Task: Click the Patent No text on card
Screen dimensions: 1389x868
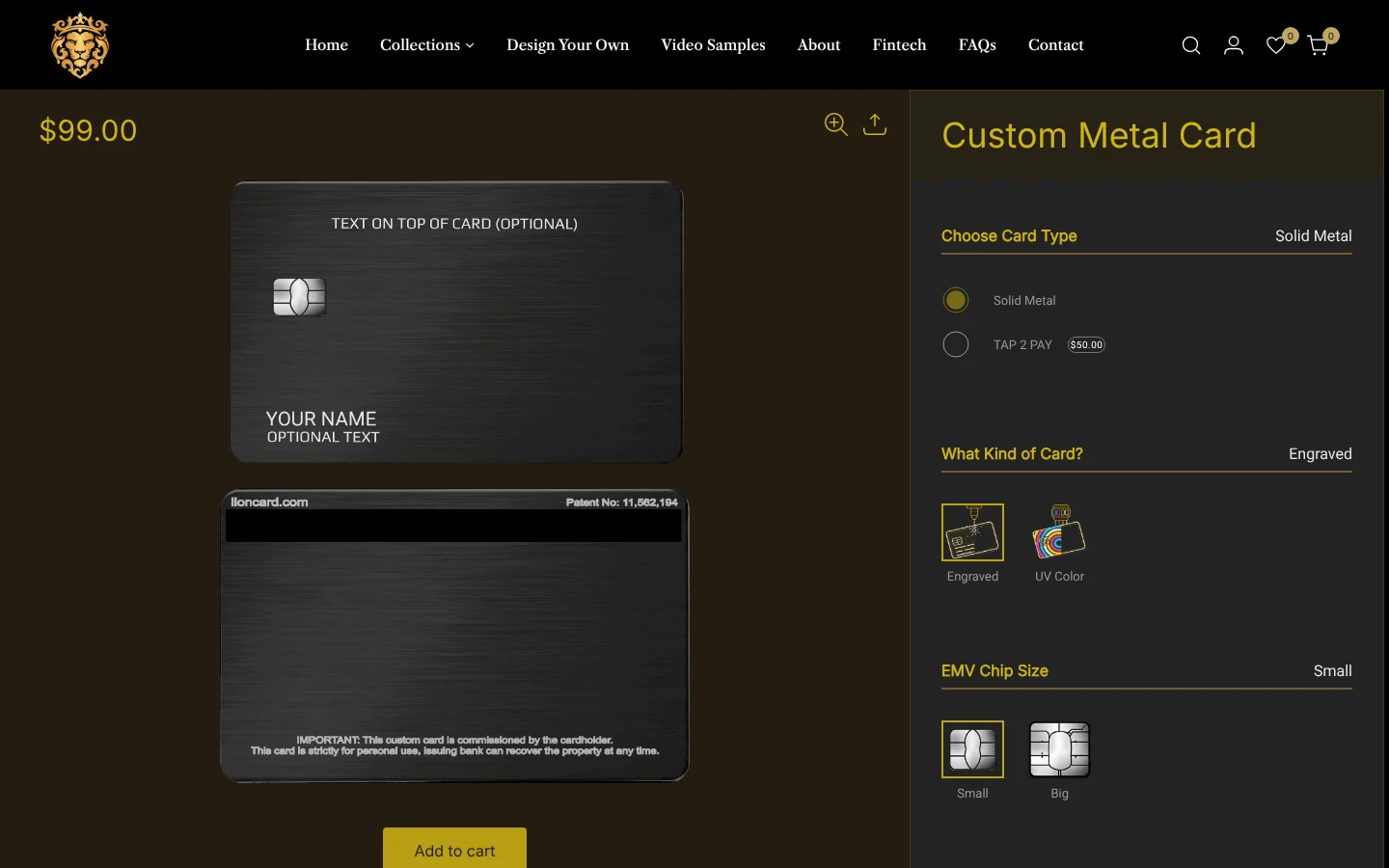Action: tap(621, 502)
